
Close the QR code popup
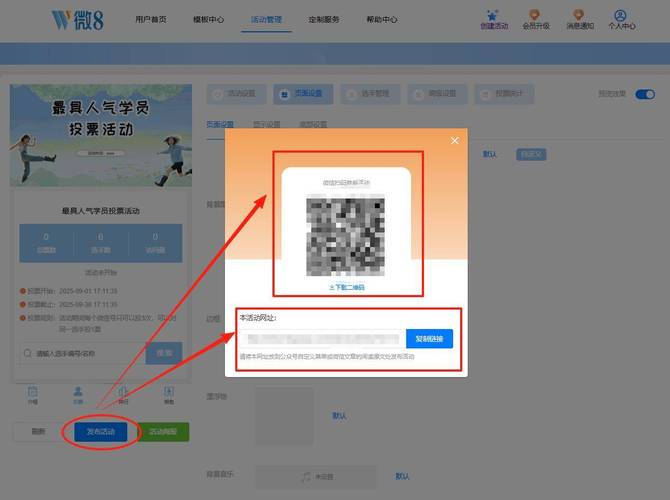pyautogui.click(x=455, y=141)
